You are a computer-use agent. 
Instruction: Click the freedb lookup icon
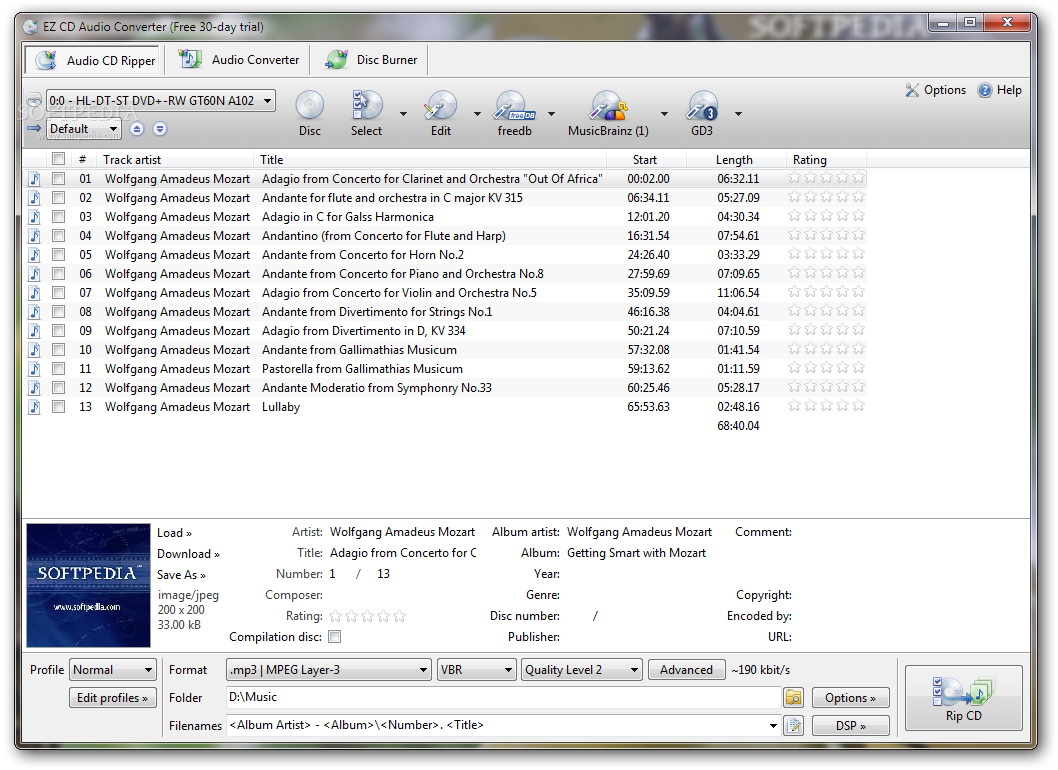click(x=514, y=106)
